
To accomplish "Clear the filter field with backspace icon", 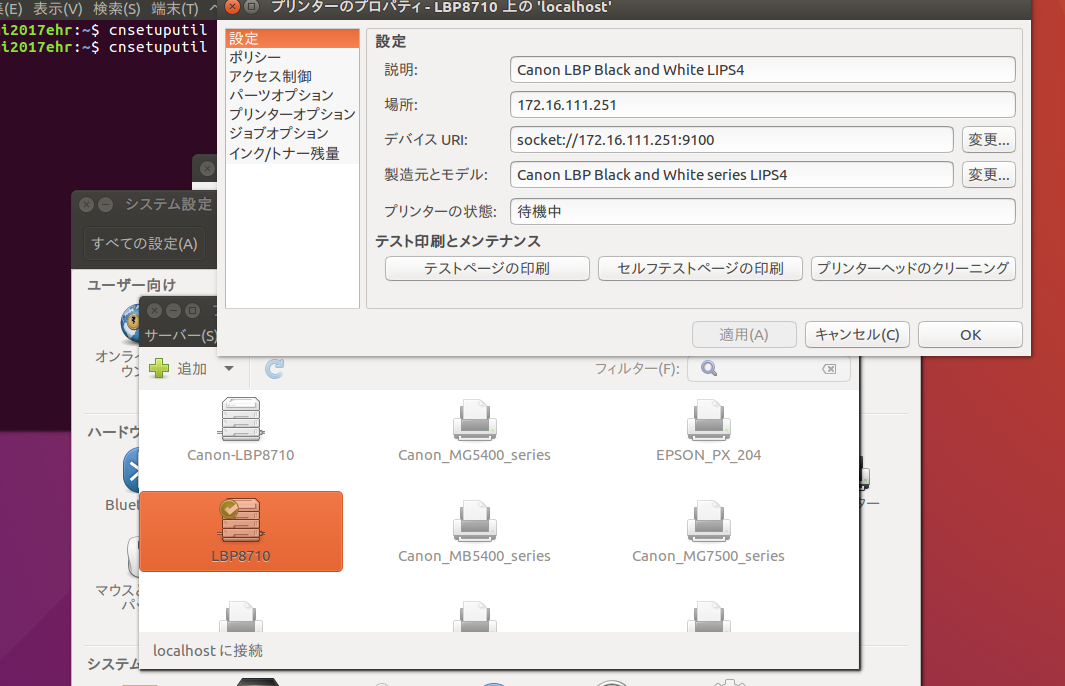I will point(829,369).
